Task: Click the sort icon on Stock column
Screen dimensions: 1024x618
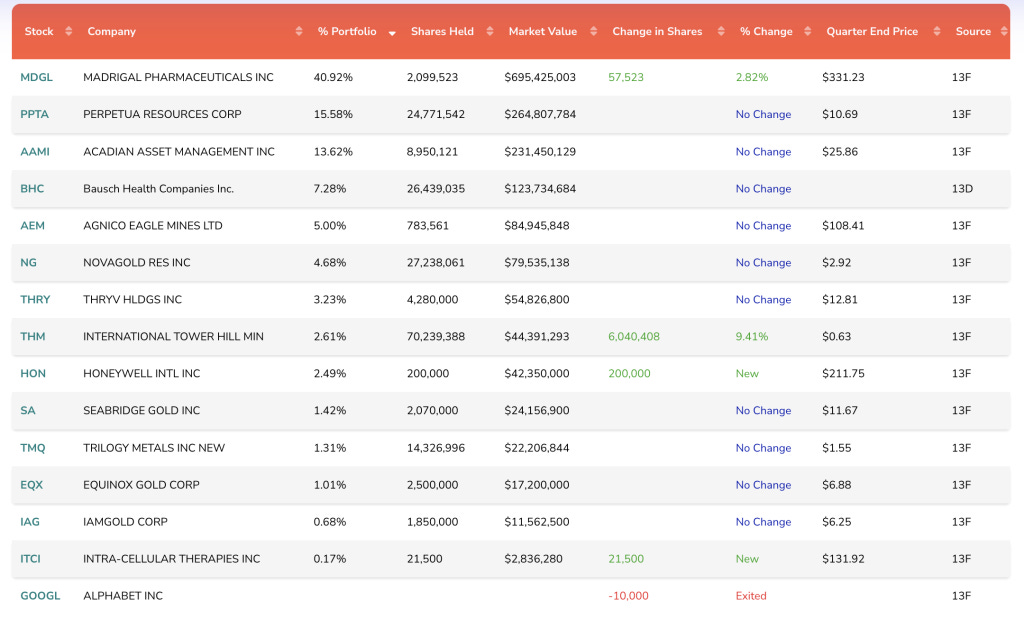Action: point(69,31)
